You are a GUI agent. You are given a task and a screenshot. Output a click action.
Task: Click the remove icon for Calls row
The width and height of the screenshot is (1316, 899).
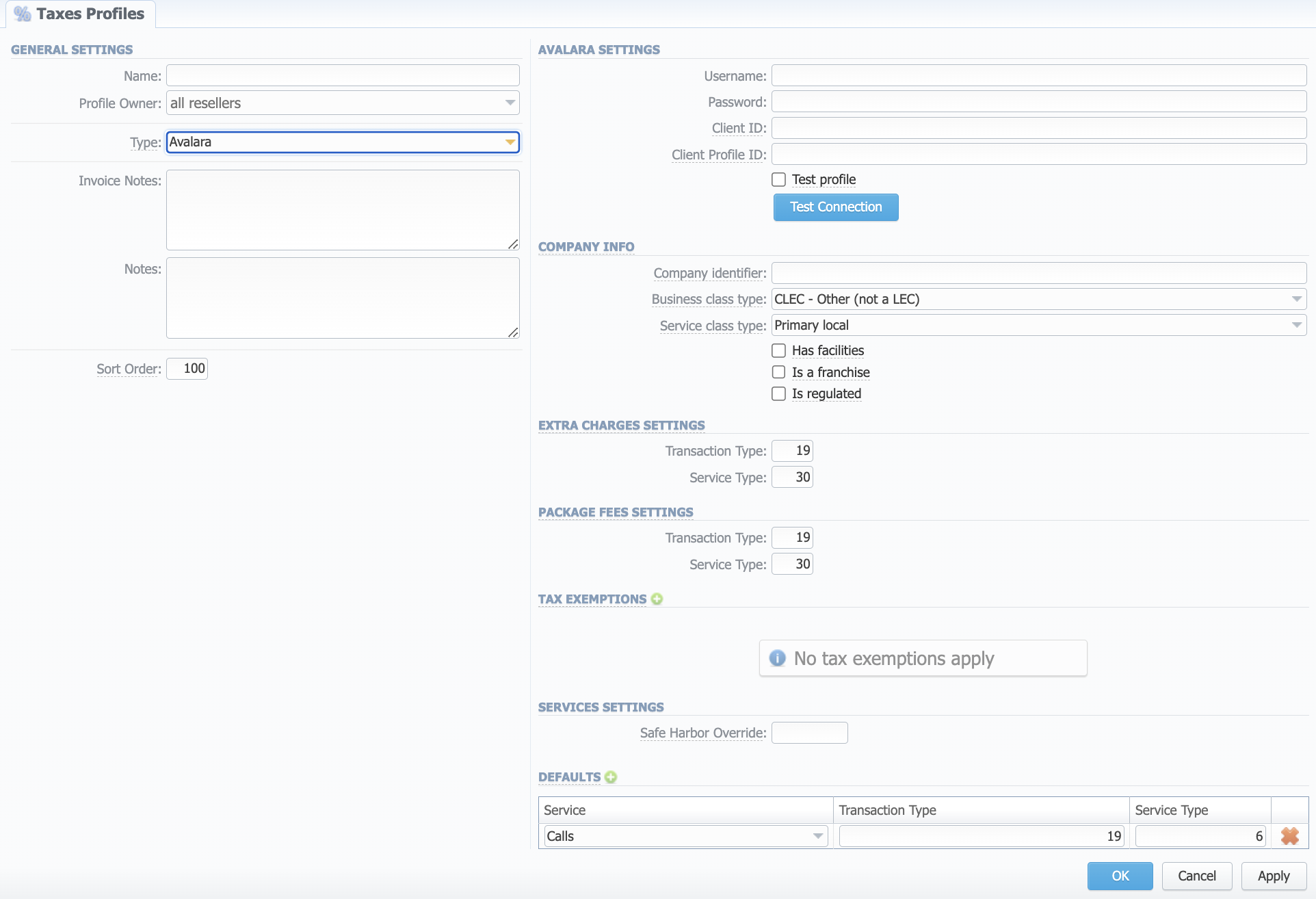1290,836
